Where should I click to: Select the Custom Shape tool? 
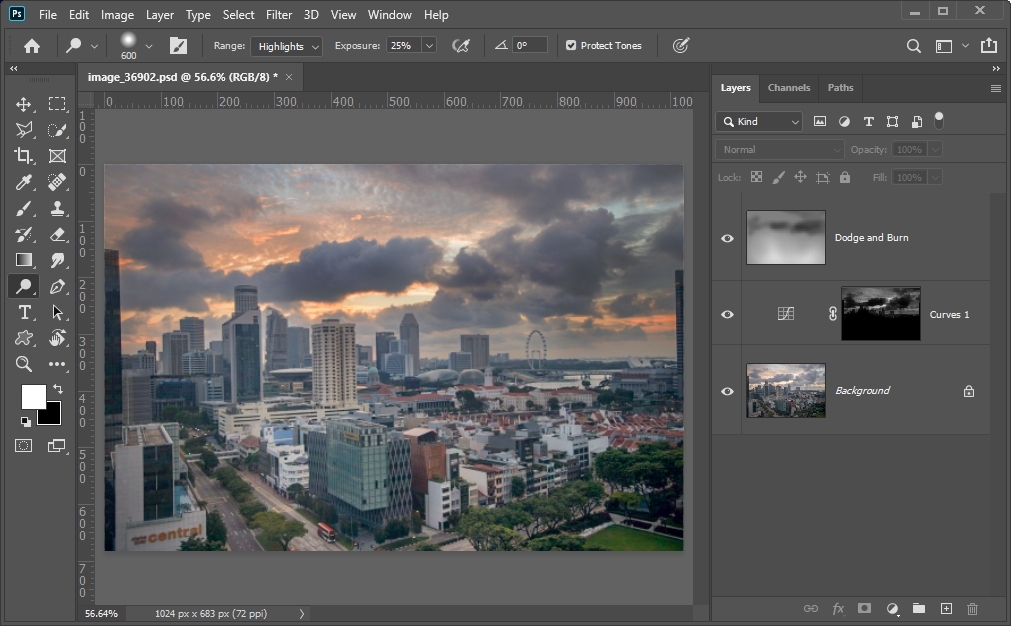point(24,338)
